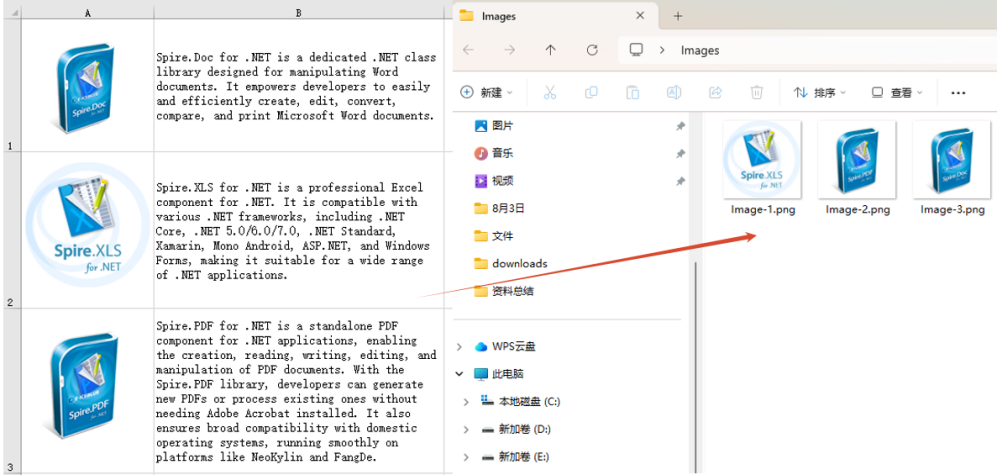
Task: Select cell with Spire.PDF for .NET description
Action: pyautogui.click(x=299, y=391)
